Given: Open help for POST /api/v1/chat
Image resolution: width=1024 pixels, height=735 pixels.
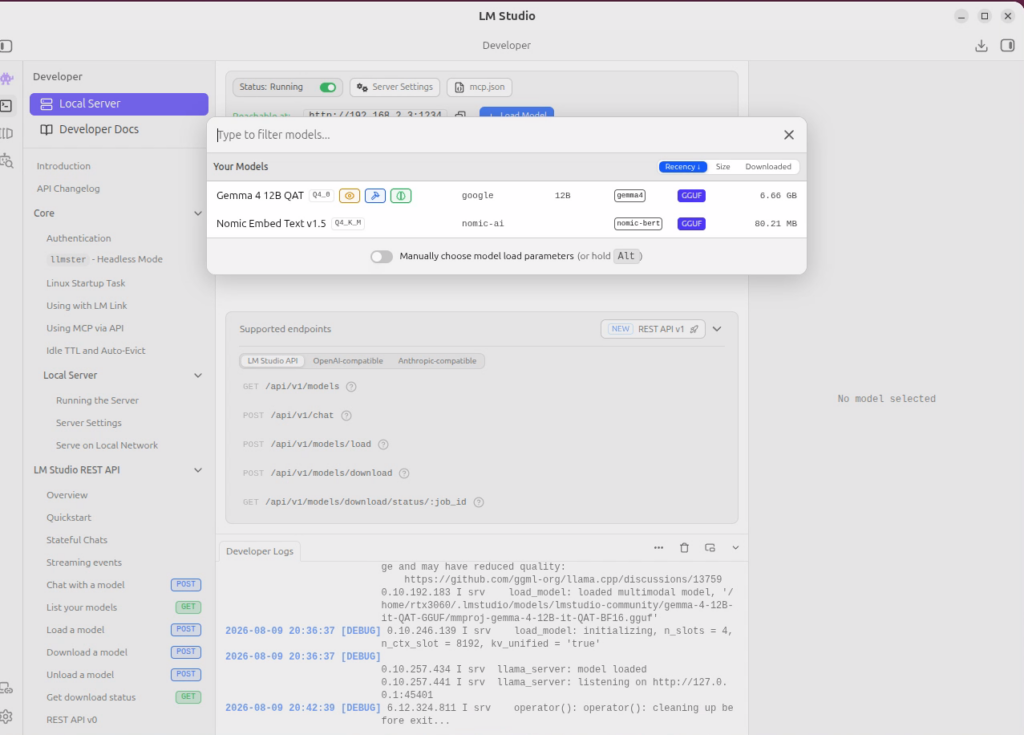Looking at the screenshot, I should tap(347, 416).
